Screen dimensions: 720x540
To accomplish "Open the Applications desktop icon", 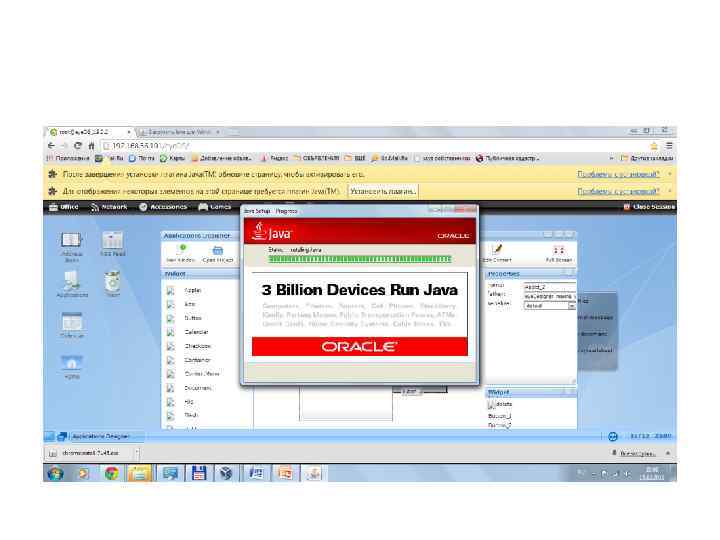I will pyautogui.click(x=72, y=284).
